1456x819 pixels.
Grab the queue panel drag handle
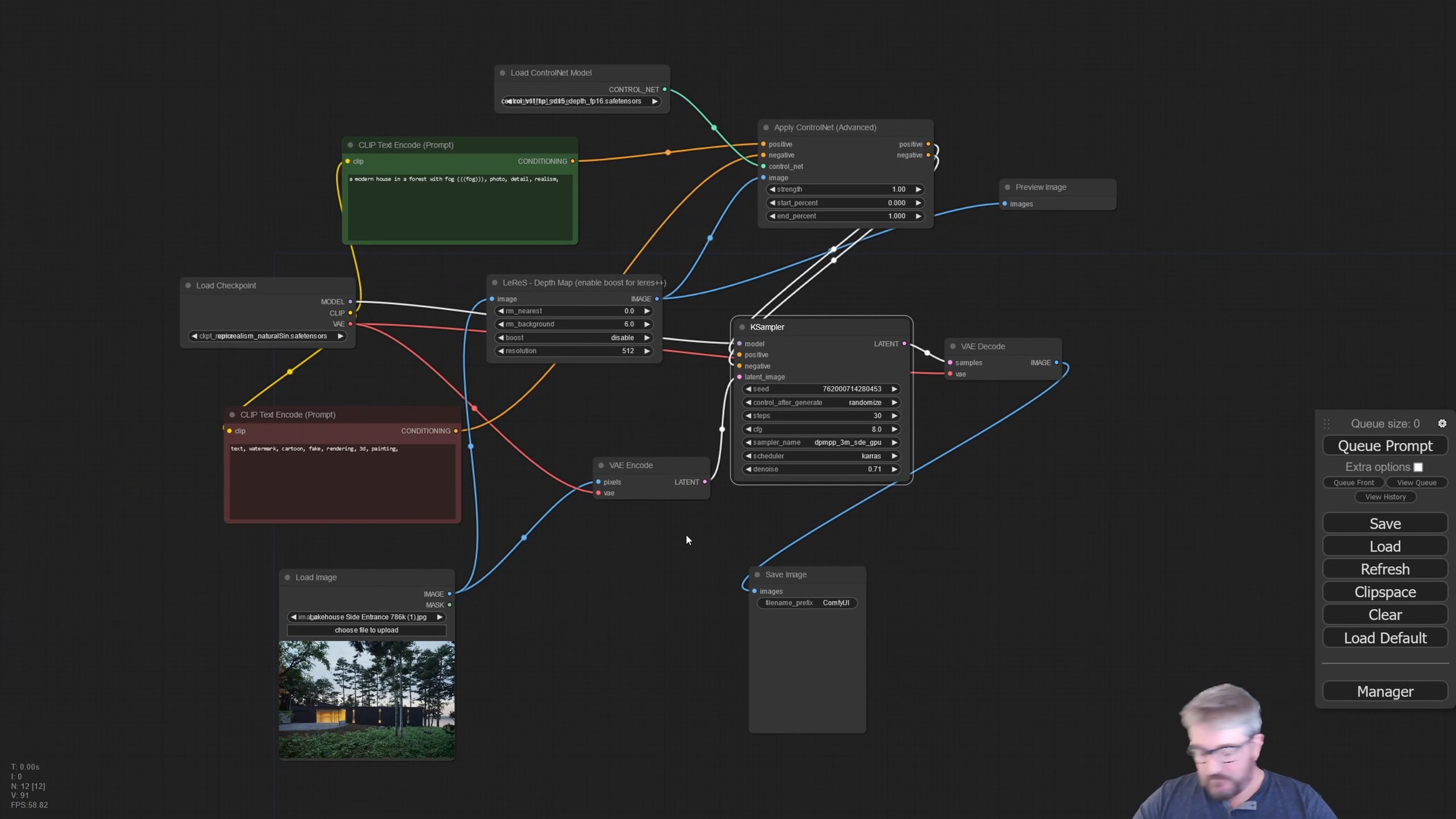click(x=1327, y=424)
